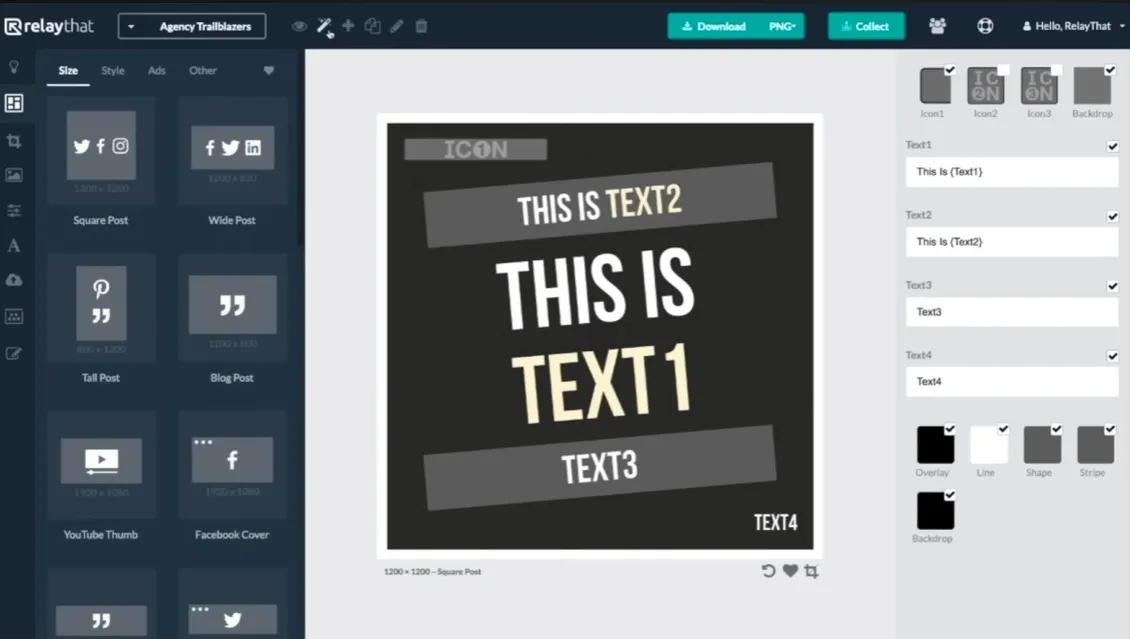This screenshot has height=639, width=1130.
Task: Click the crop icon below canvas
Action: [811, 571]
